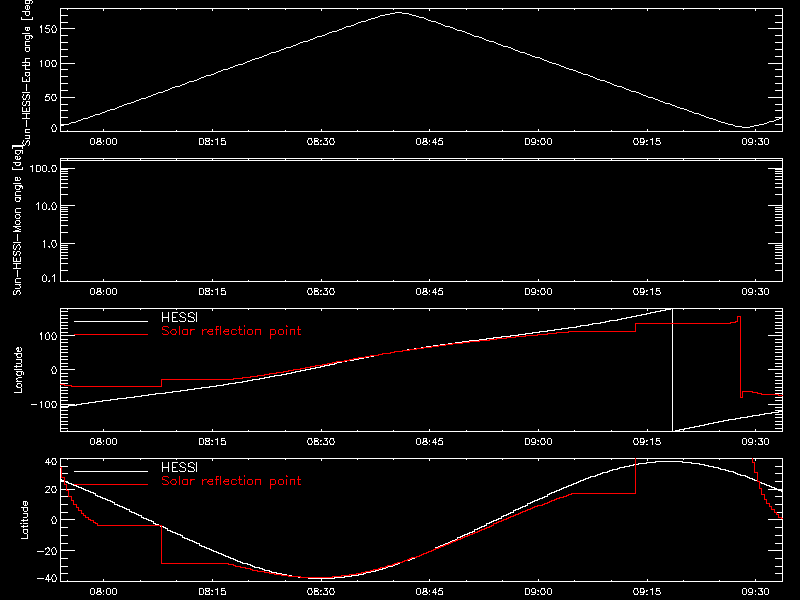Image resolution: width=800 pixels, height=600 pixels.
Task: Click the -20 tick on Latitude axis
Action: click(x=48, y=551)
